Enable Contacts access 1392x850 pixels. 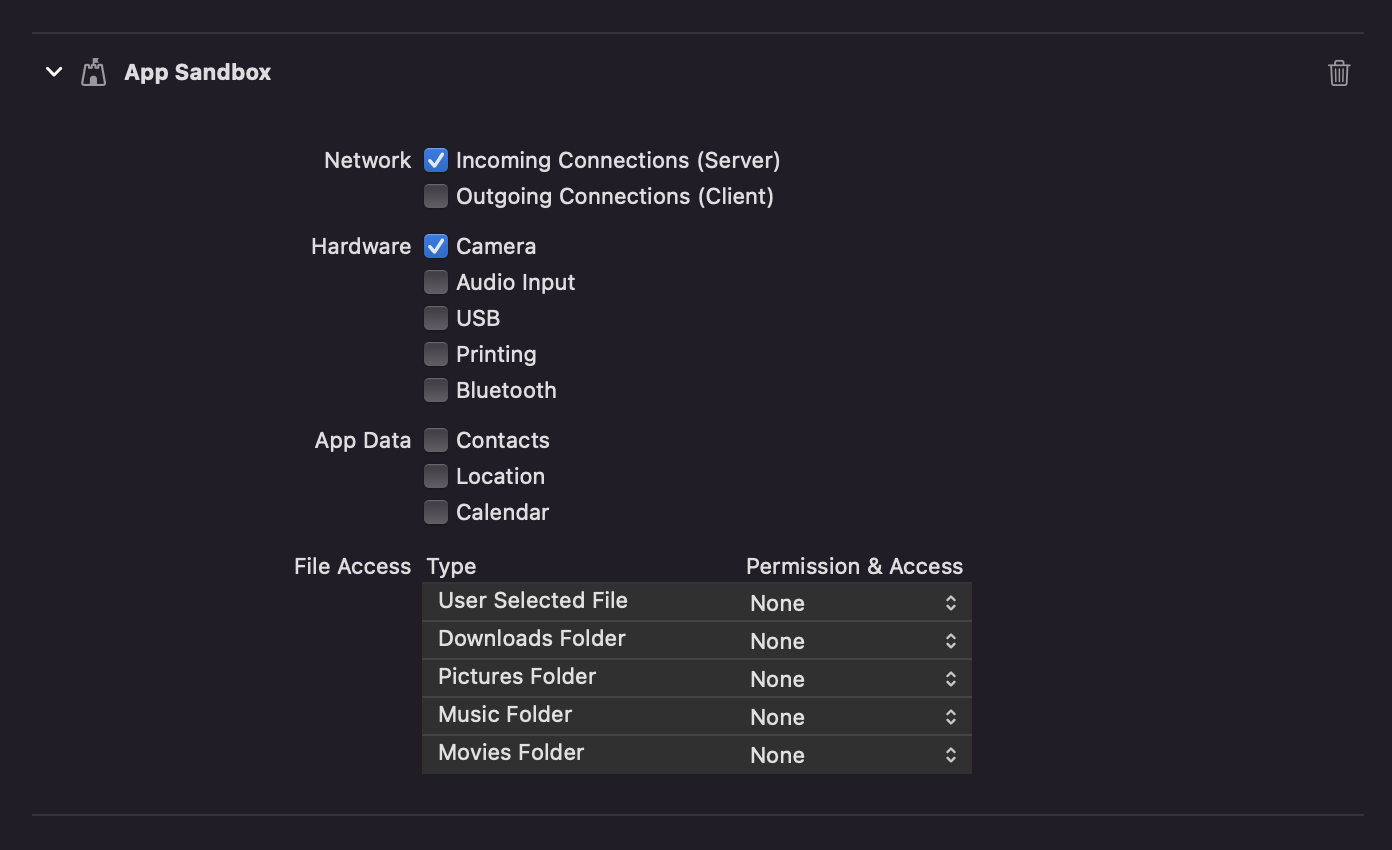pos(435,440)
